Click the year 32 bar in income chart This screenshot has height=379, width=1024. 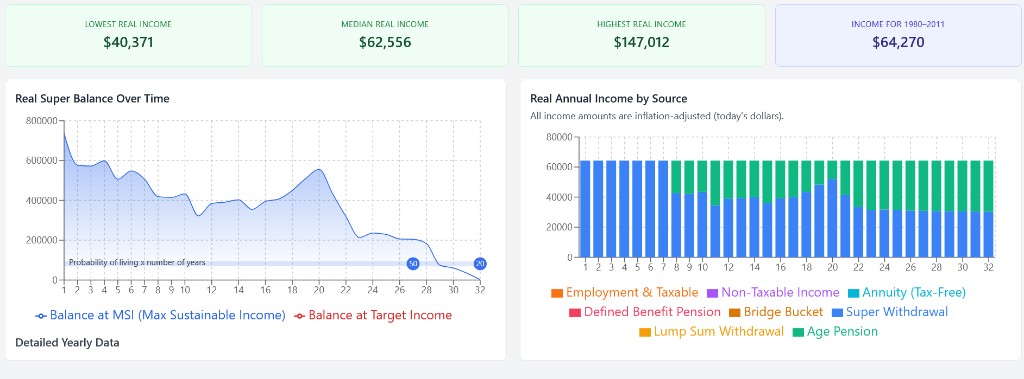pos(988,208)
